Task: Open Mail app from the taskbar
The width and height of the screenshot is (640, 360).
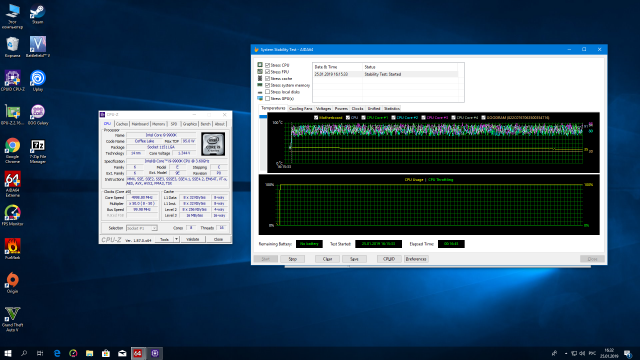Action: point(122,353)
